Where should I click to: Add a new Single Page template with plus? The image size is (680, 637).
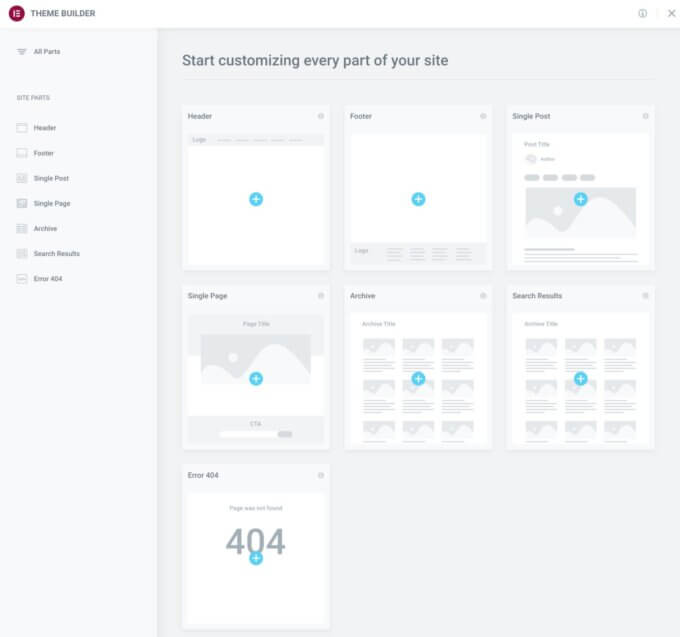(x=256, y=379)
